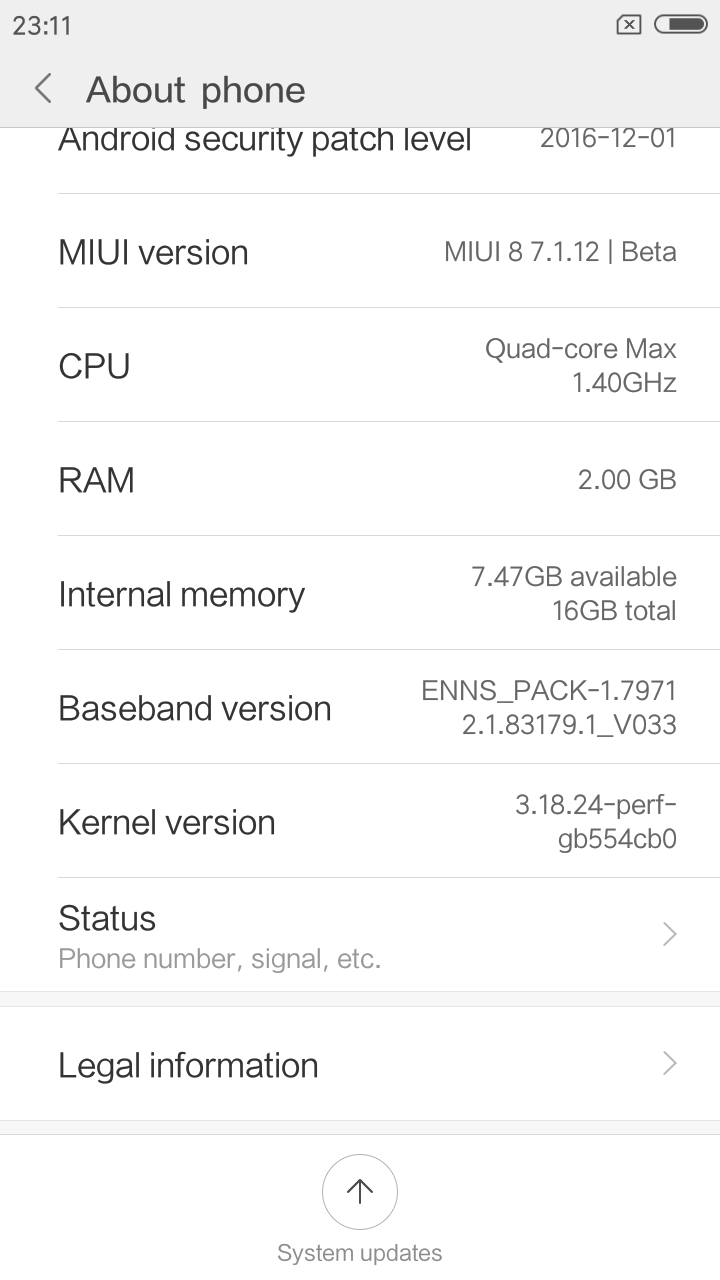Tap the crossed-box icon in status bar
Image resolution: width=720 pixels, height=1280 pixels.
pos(628,25)
